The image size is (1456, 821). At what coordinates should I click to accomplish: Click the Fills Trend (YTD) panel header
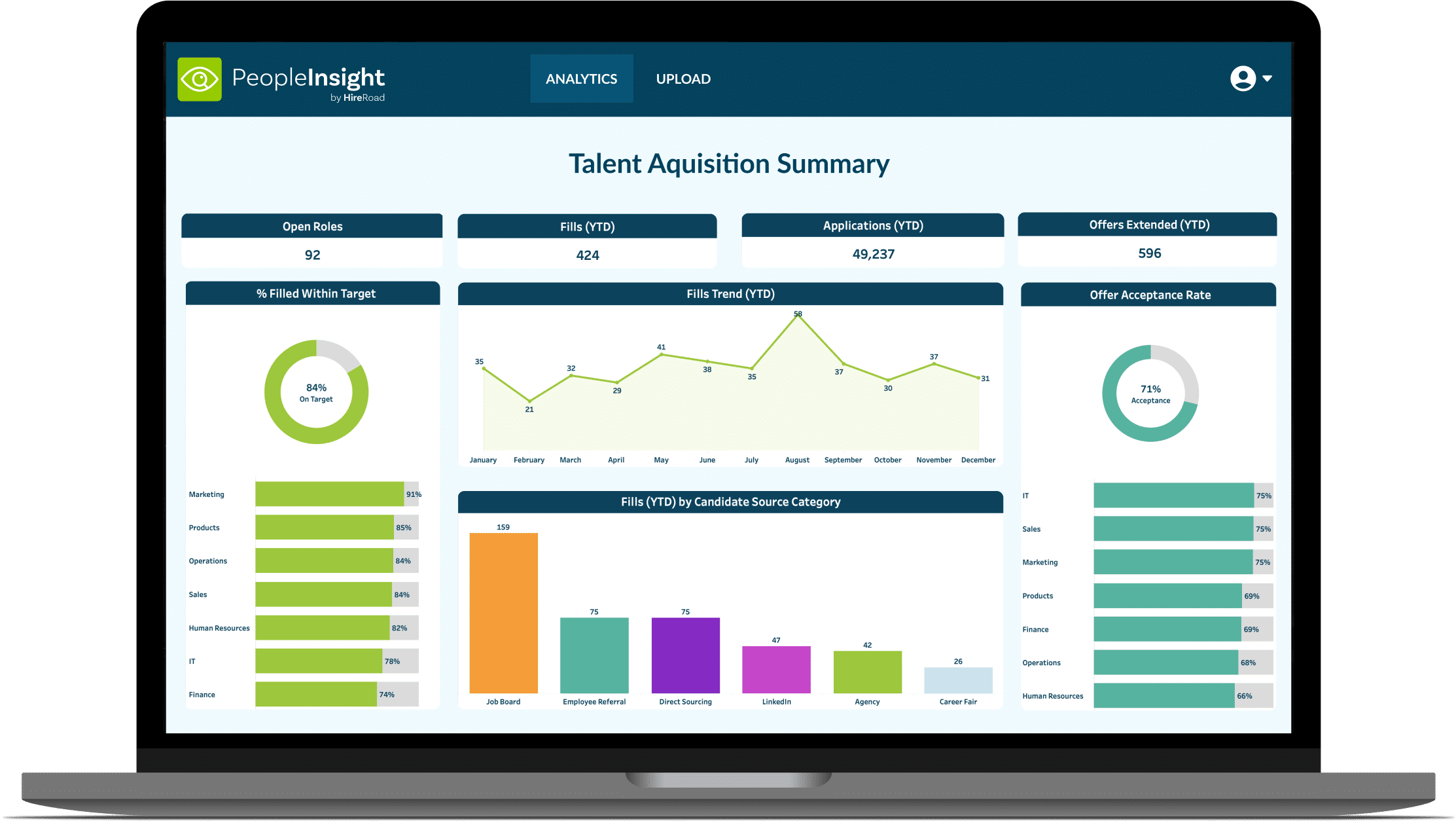point(730,294)
